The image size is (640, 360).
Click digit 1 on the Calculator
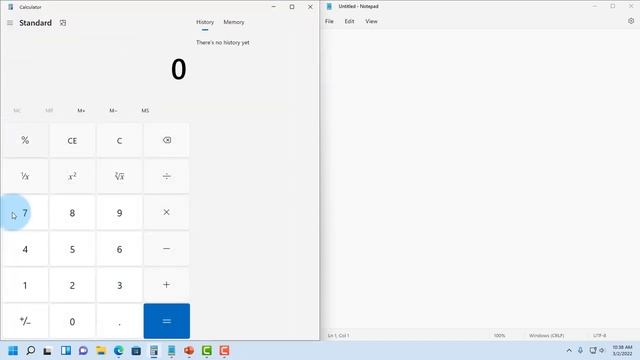[25, 285]
